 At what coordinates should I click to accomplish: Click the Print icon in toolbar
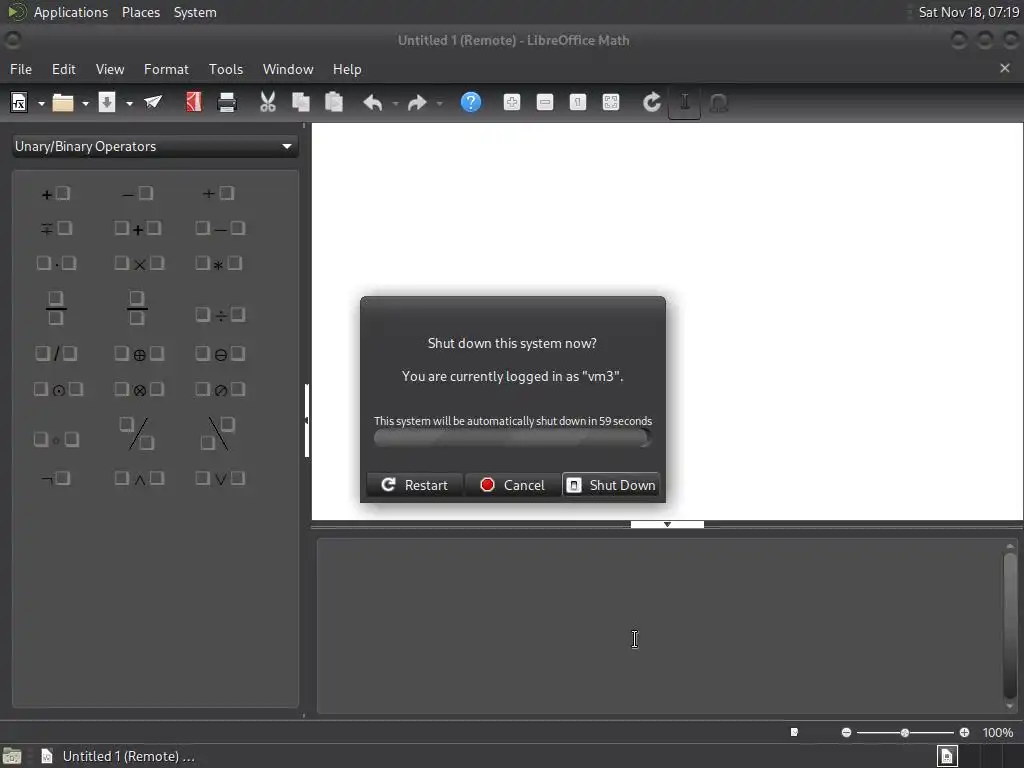click(227, 103)
